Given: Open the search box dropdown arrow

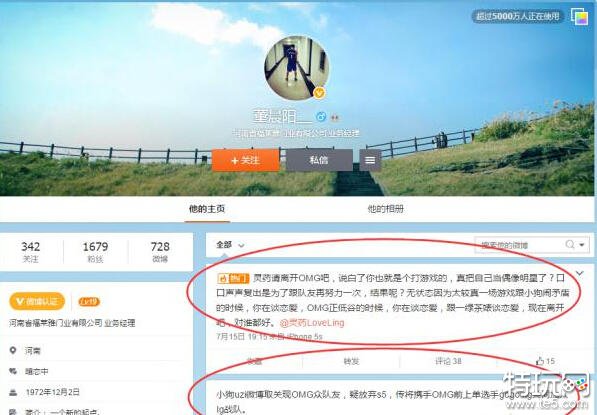Looking at the screenshot, I should (582, 245).
